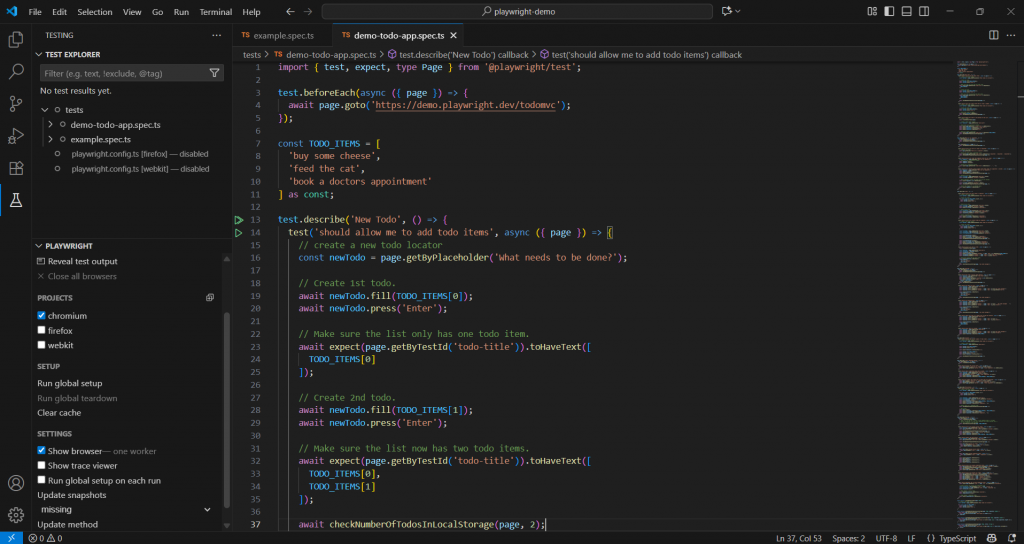The width and height of the screenshot is (1024, 544).
Task: Click the split editor right icon
Action: (x=993, y=35)
